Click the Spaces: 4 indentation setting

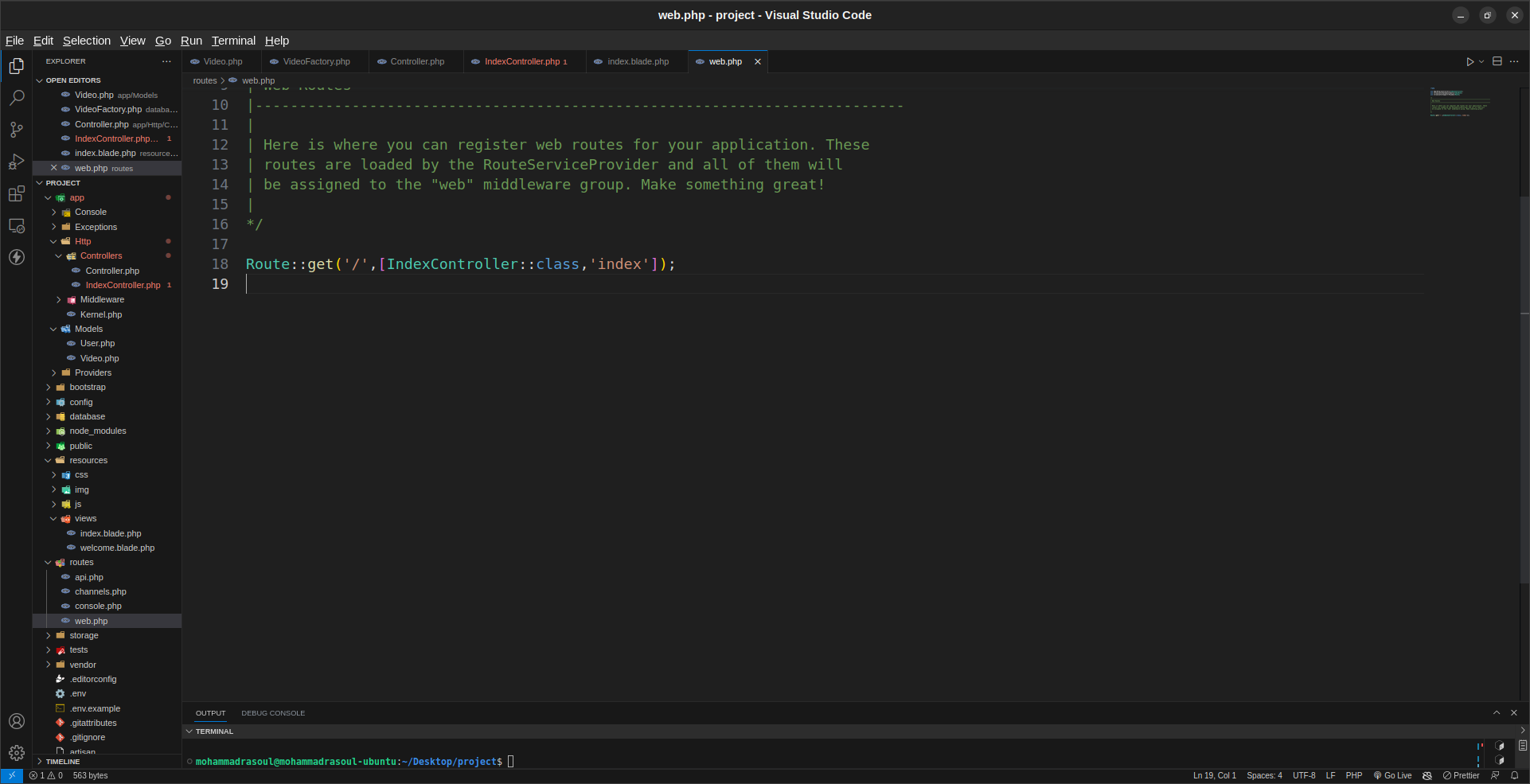click(x=1264, y=775)
